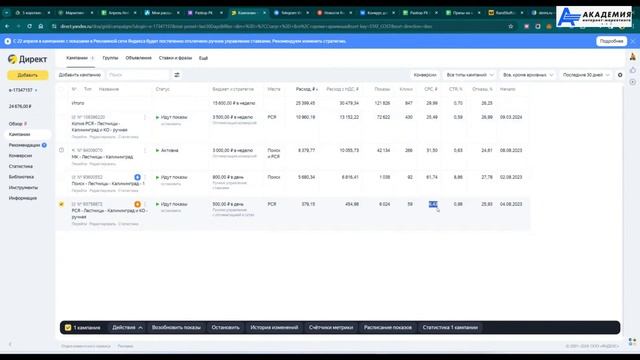Click the blue badge on campaign 93600552
This screenshot has height=360, width=640.
point(138,177)
